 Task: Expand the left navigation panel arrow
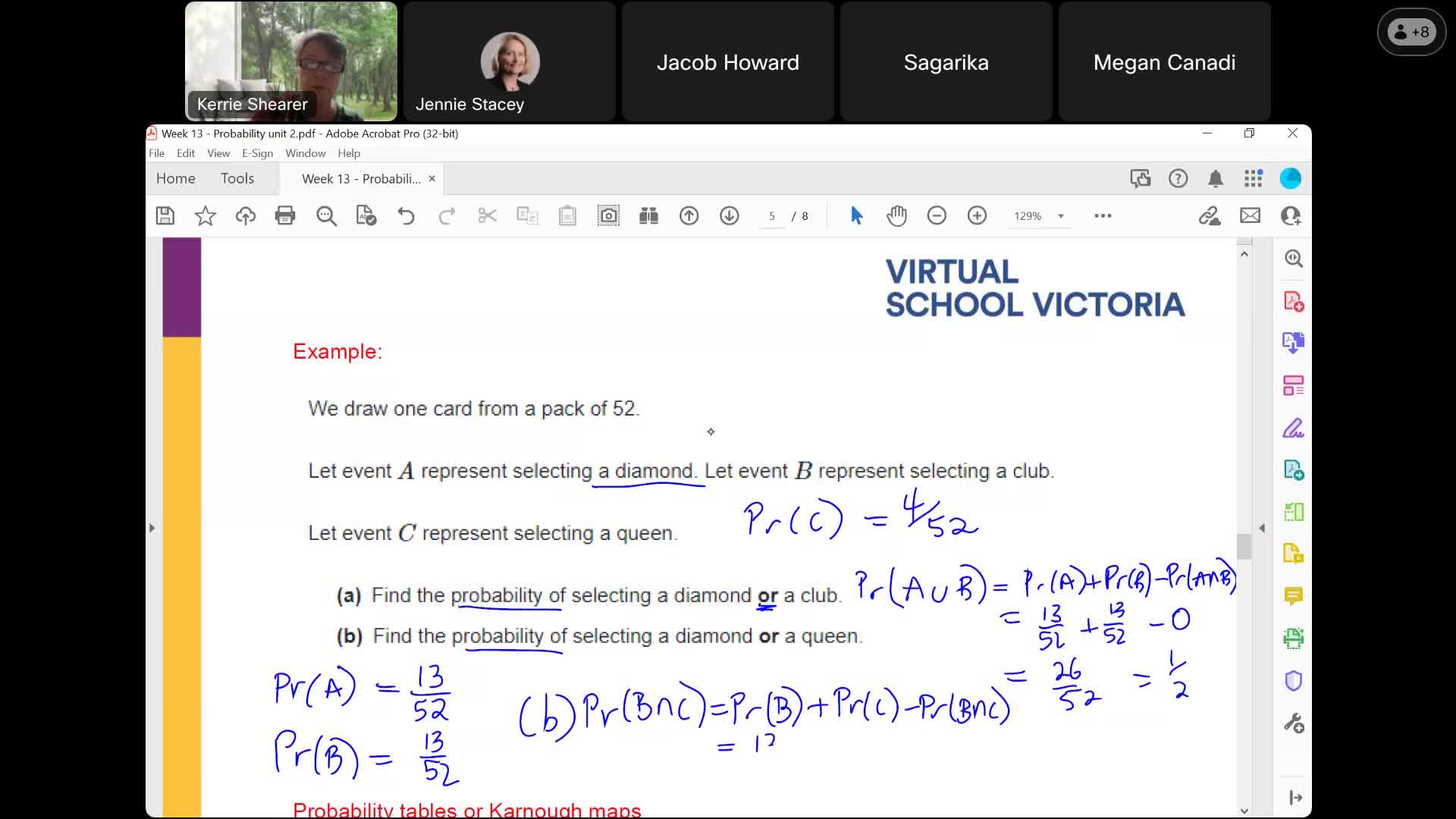152,527
